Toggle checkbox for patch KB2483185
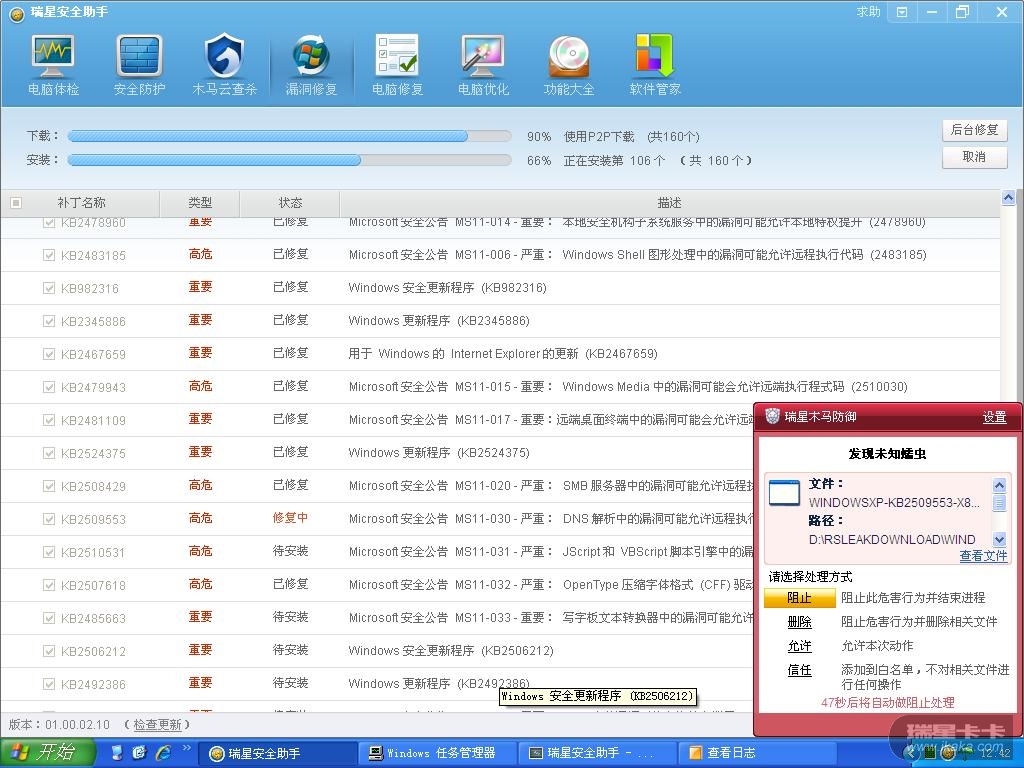This screenshot has height=768, width=1024. [49, 255]
